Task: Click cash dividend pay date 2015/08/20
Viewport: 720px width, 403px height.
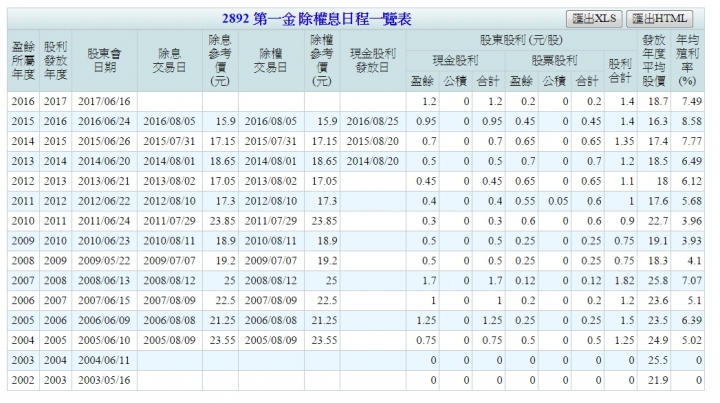Action: [373, 141]
